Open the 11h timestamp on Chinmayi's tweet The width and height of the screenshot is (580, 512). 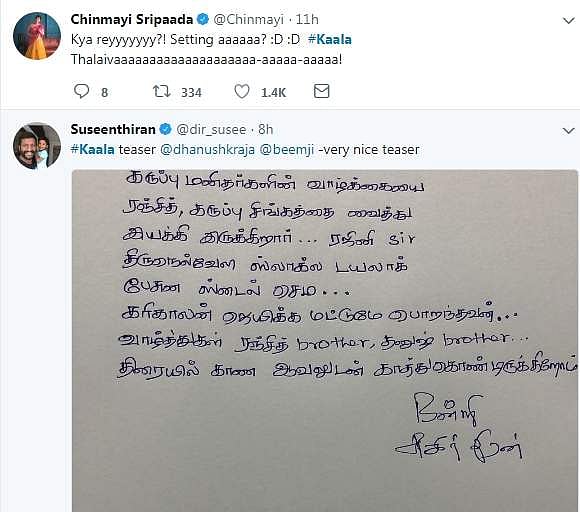[x=307, y=19]
